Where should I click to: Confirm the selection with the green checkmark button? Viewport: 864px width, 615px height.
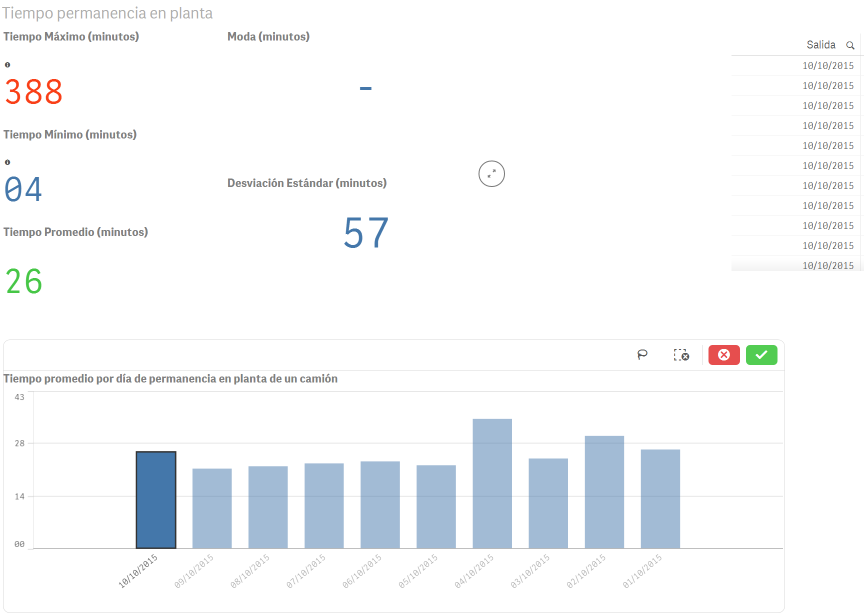pos(762,355)
